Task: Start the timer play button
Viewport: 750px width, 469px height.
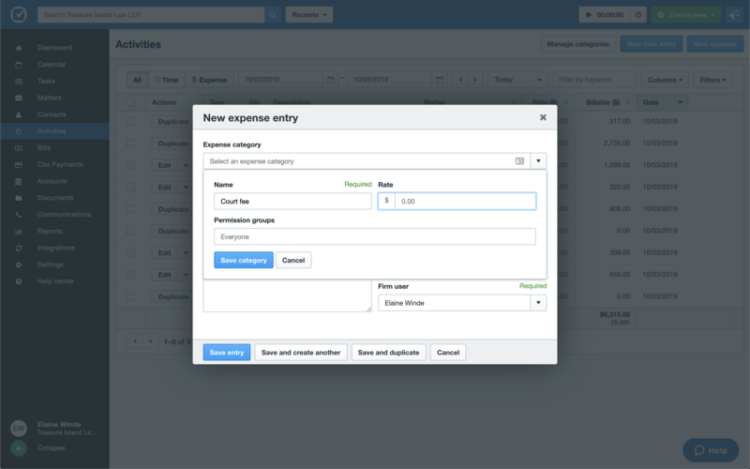Action: click(x=588, y=15)
